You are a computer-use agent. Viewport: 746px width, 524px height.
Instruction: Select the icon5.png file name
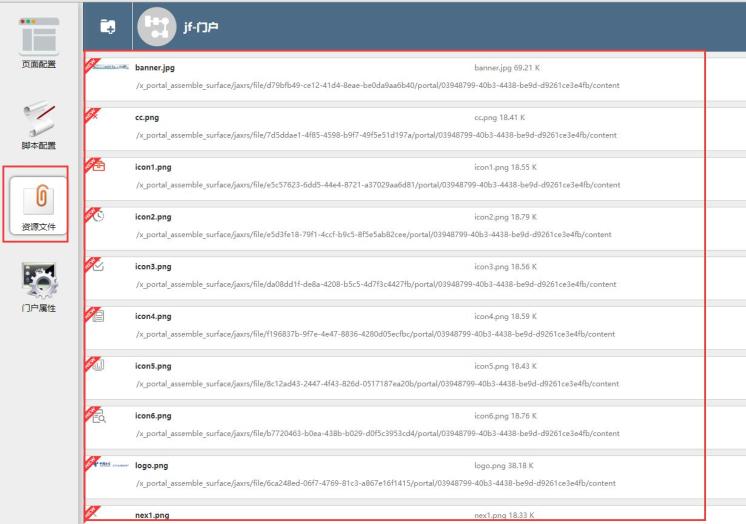pos(153,366)
